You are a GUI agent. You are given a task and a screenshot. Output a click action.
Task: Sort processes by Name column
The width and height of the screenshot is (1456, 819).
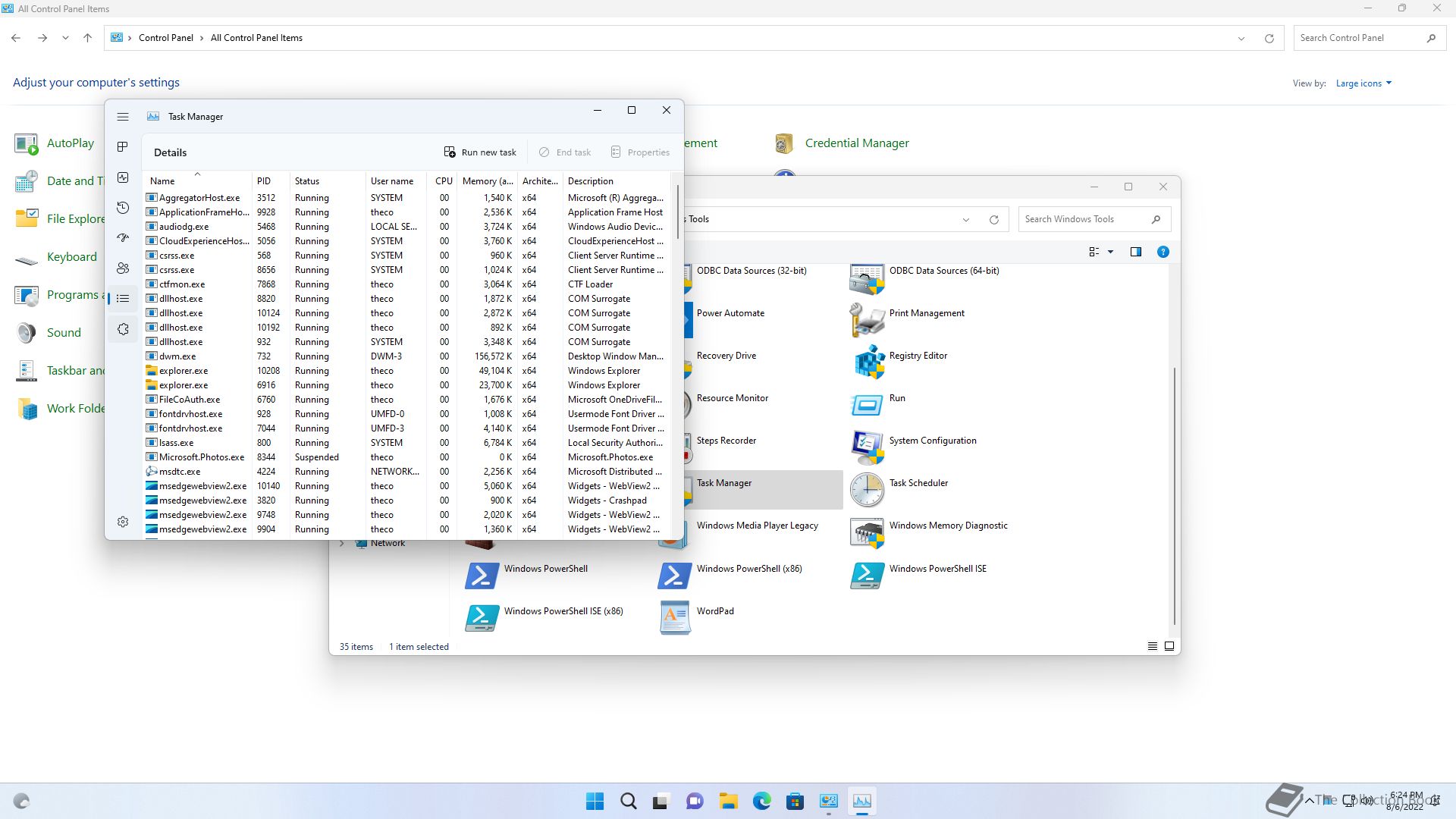197,181
